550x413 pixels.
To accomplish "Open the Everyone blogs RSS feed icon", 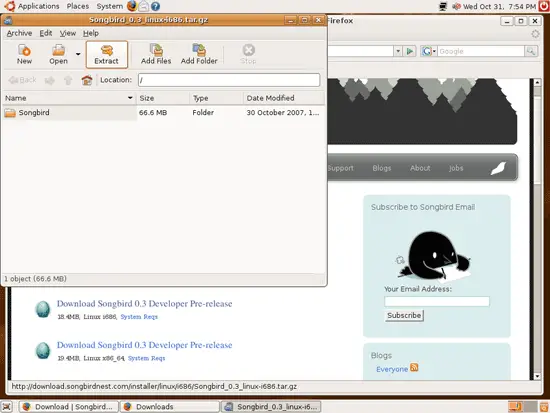I will [414, 367].
